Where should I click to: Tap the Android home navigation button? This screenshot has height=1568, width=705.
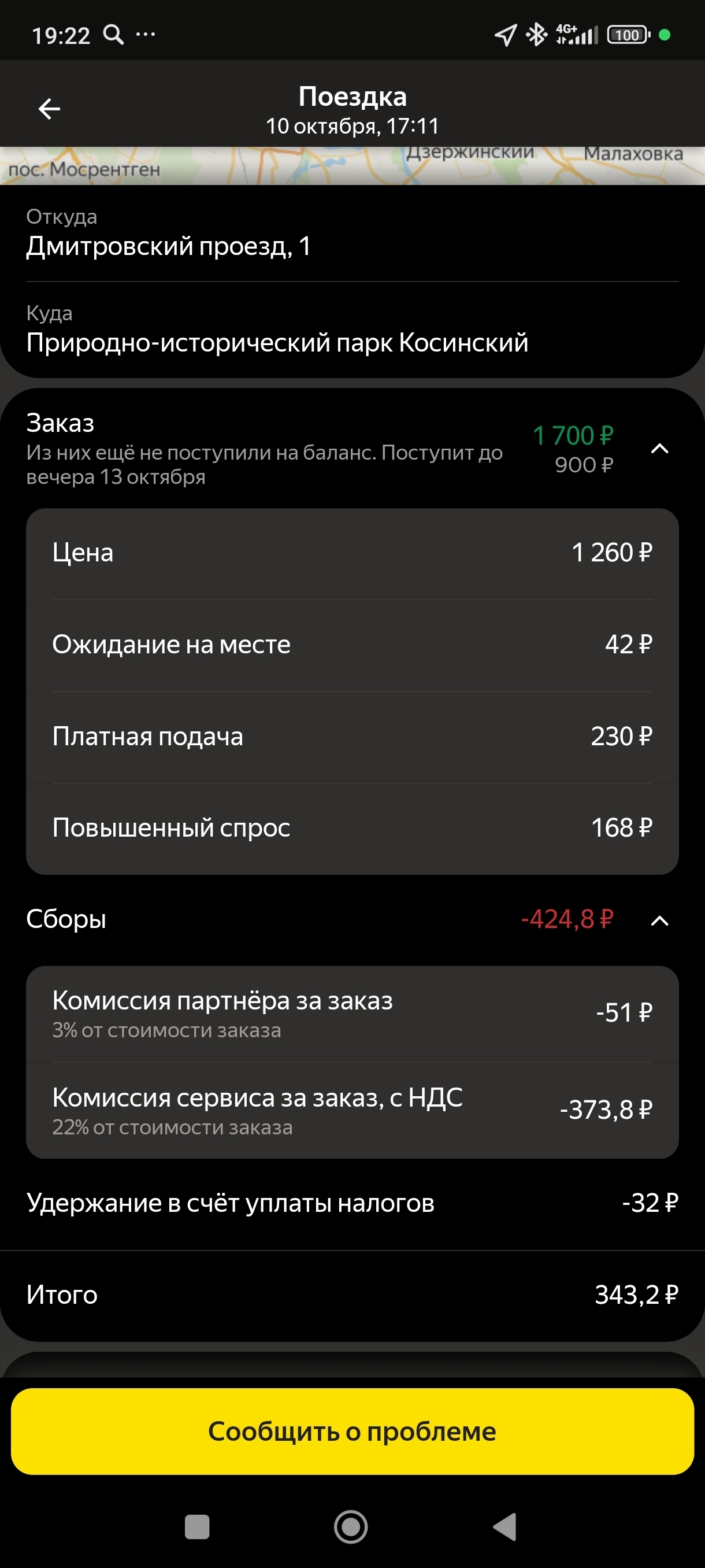tap(351, 1526)
